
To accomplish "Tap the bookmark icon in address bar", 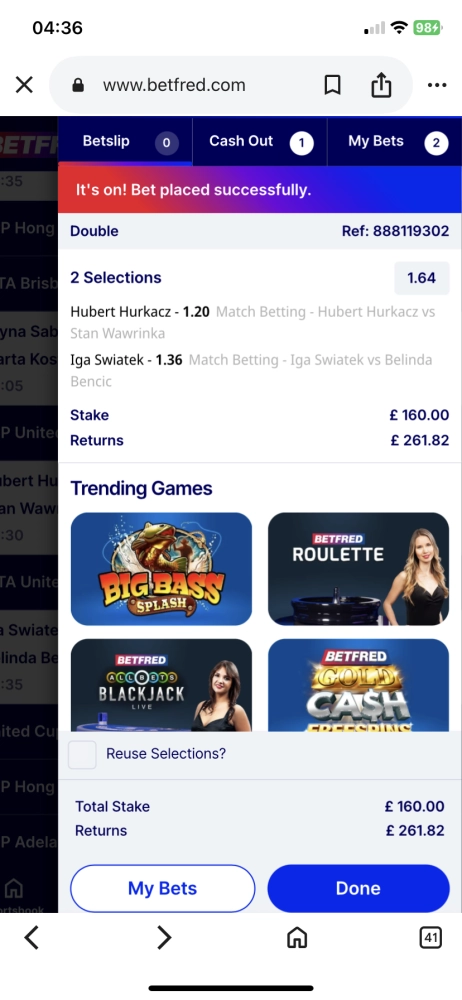I will [332, 85].
